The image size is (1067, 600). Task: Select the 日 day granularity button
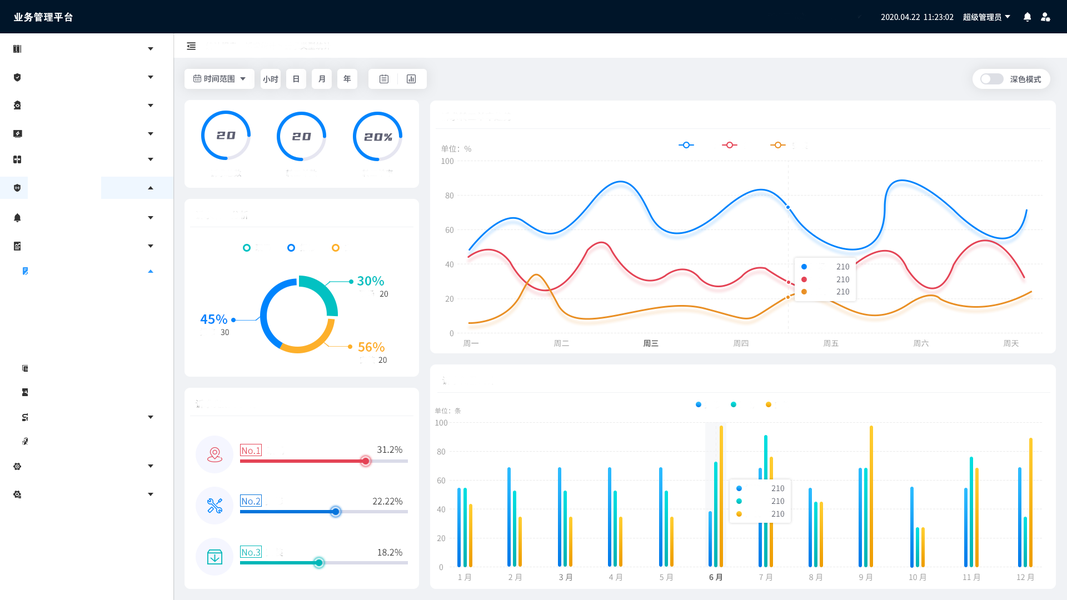(296, 79)
